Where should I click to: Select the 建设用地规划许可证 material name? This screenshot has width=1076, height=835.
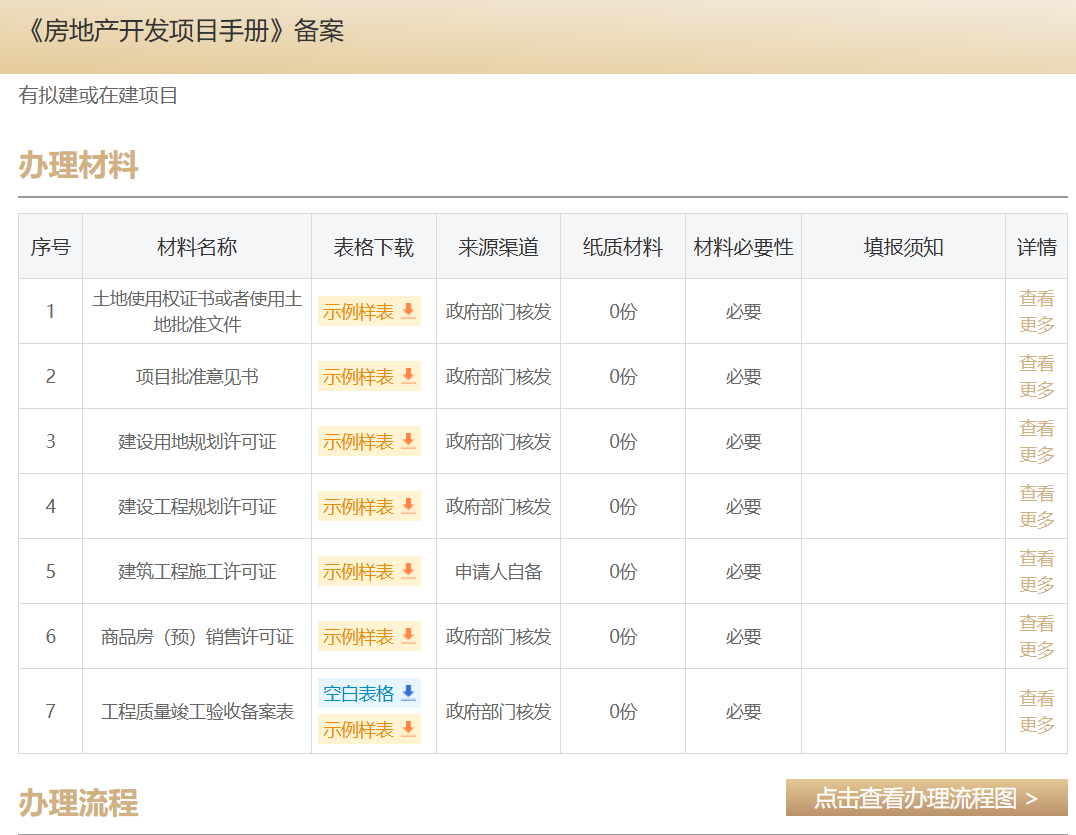click(x=197, y=441)
